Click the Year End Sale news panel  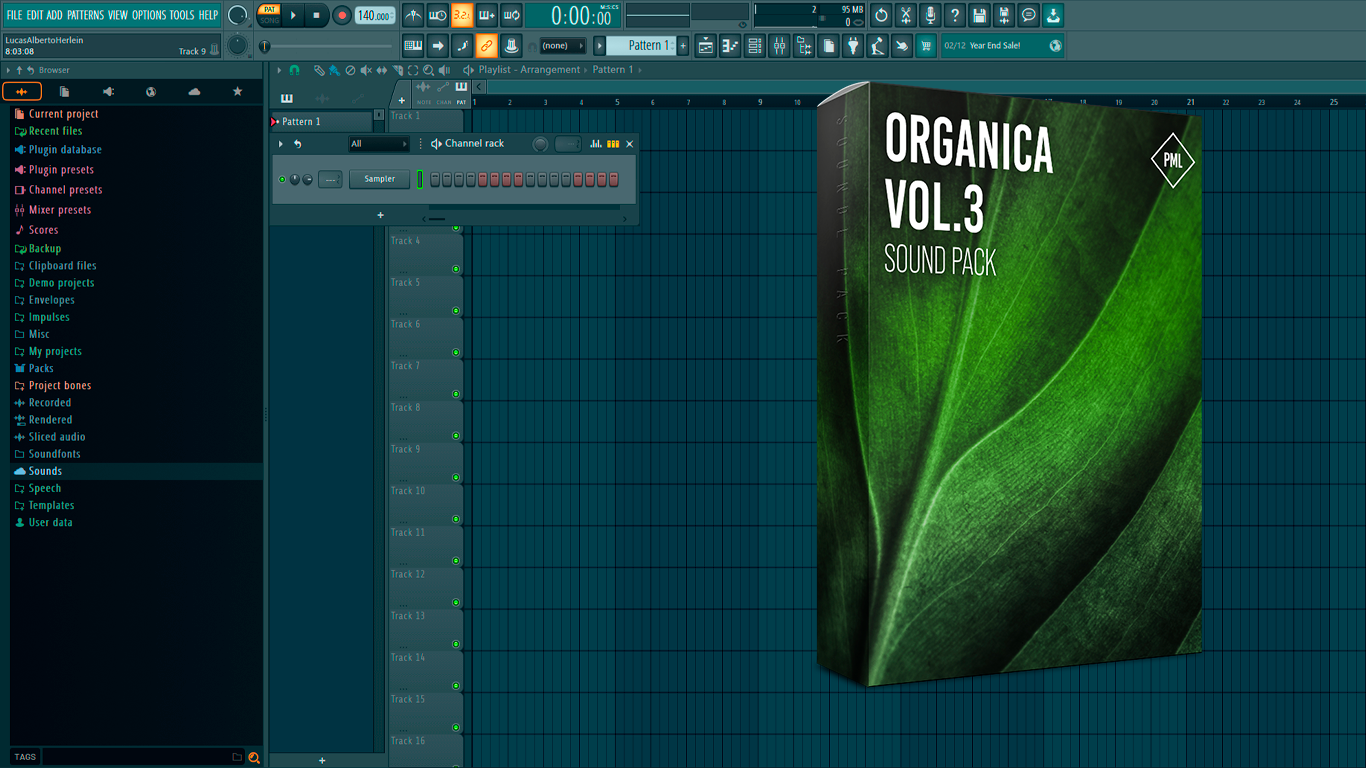pos(1003,45)
